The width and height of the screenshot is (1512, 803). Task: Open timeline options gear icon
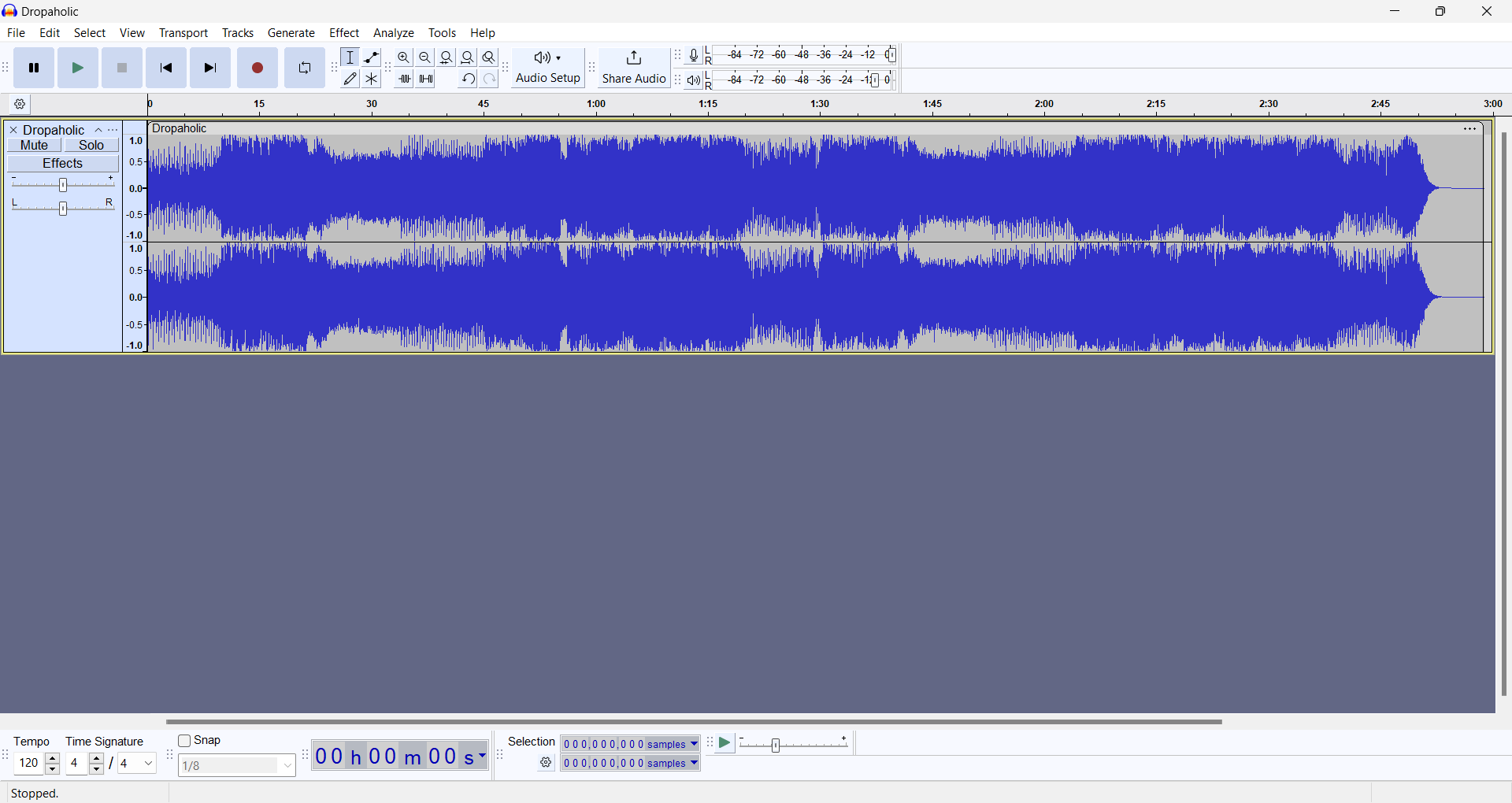(20, 105)
